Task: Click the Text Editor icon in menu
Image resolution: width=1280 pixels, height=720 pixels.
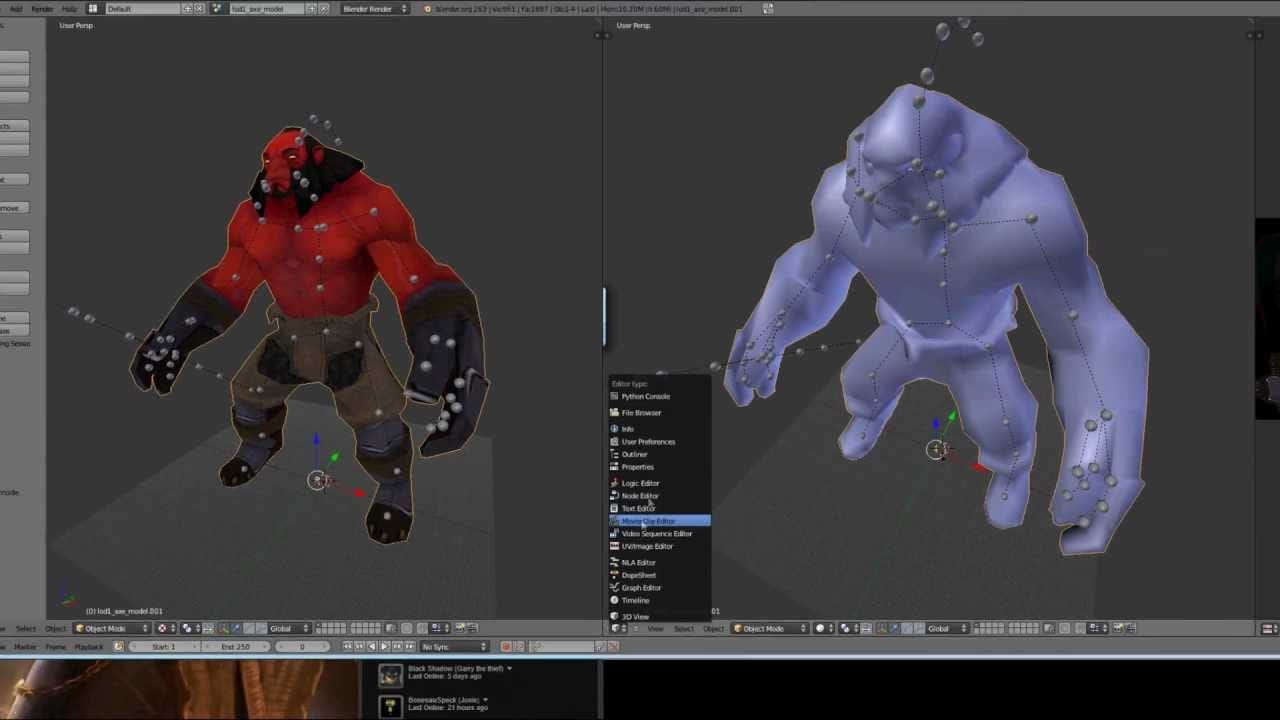Action: click(x=614, y=509)
